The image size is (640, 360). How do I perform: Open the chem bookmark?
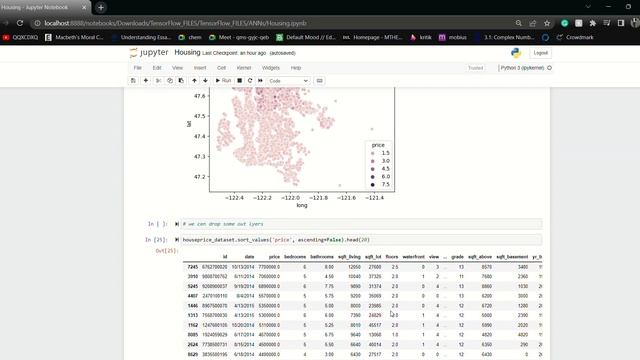190,37
